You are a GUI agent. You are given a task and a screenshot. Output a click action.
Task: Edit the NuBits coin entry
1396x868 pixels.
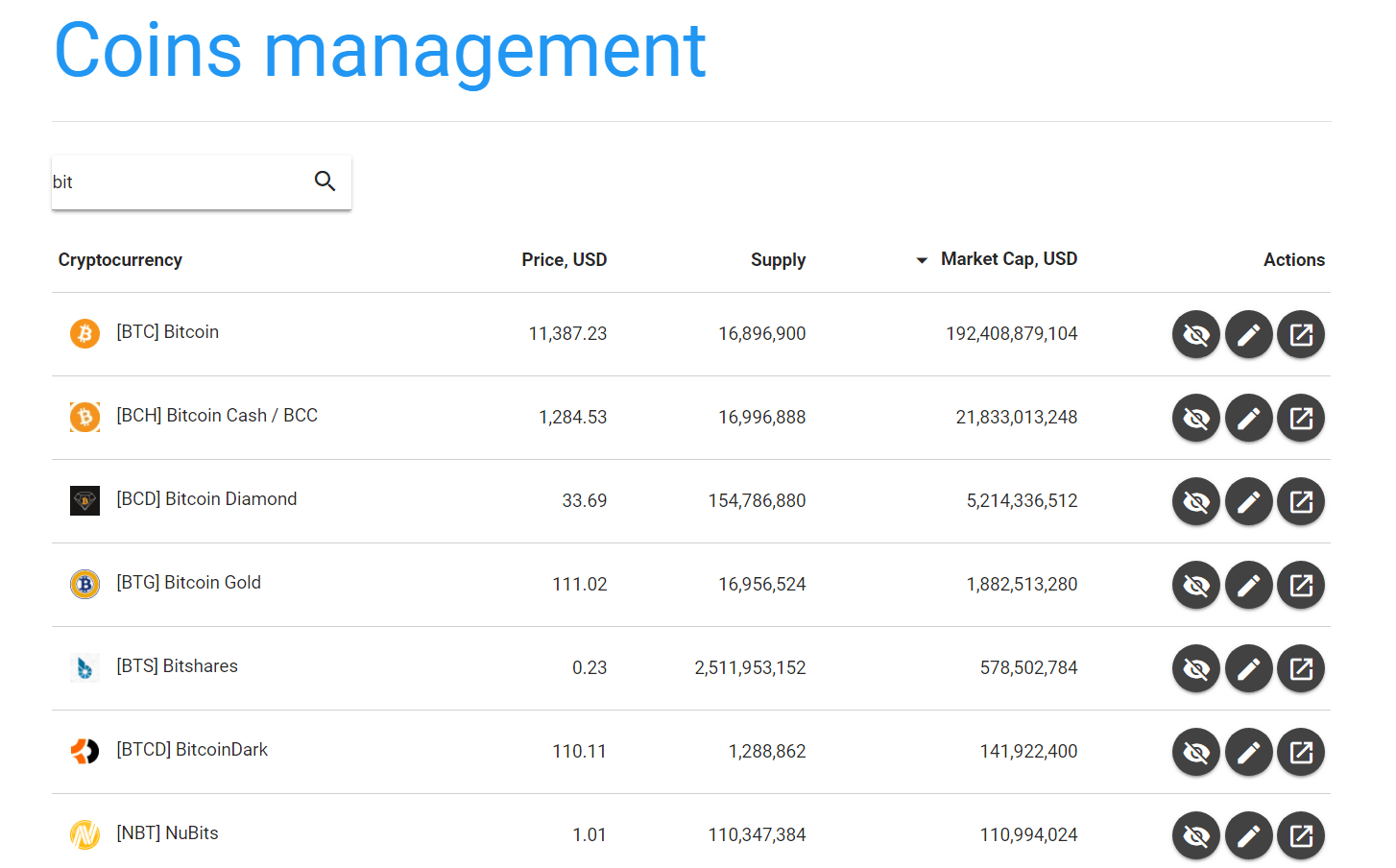pyautogui.click(x=1249, y=835)
